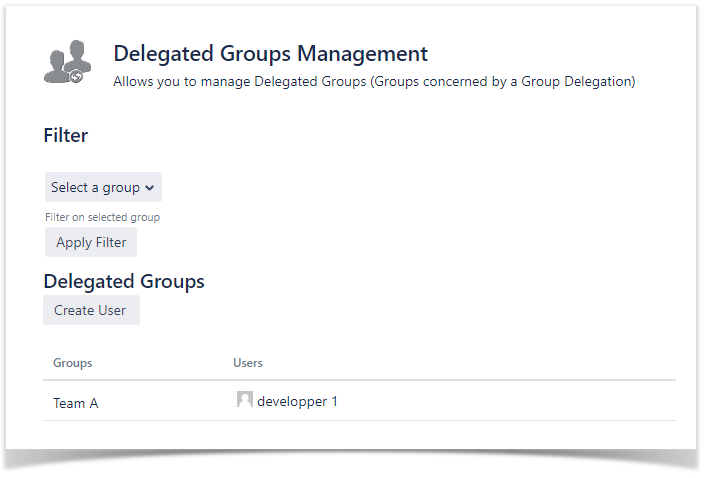This screenshot has width=710, height=478.
Task: Click the Delegated Groups Management title
Action: (x=270, y=54)
